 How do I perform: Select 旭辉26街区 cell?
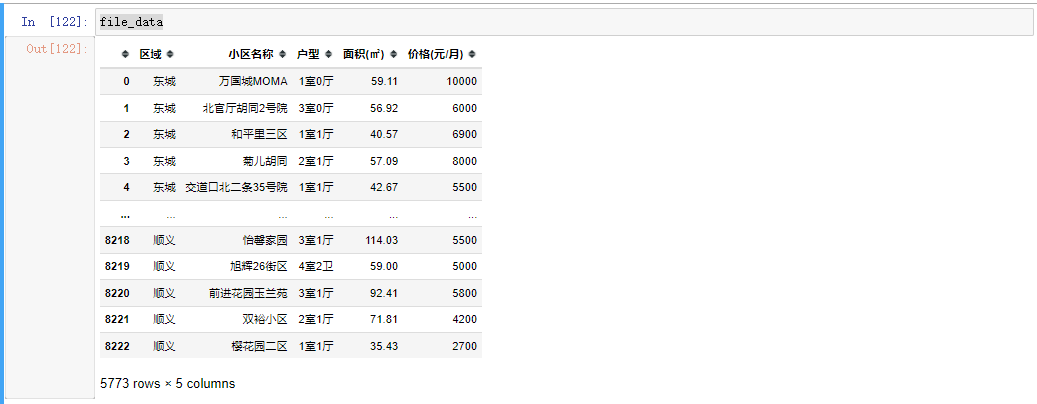259,266
